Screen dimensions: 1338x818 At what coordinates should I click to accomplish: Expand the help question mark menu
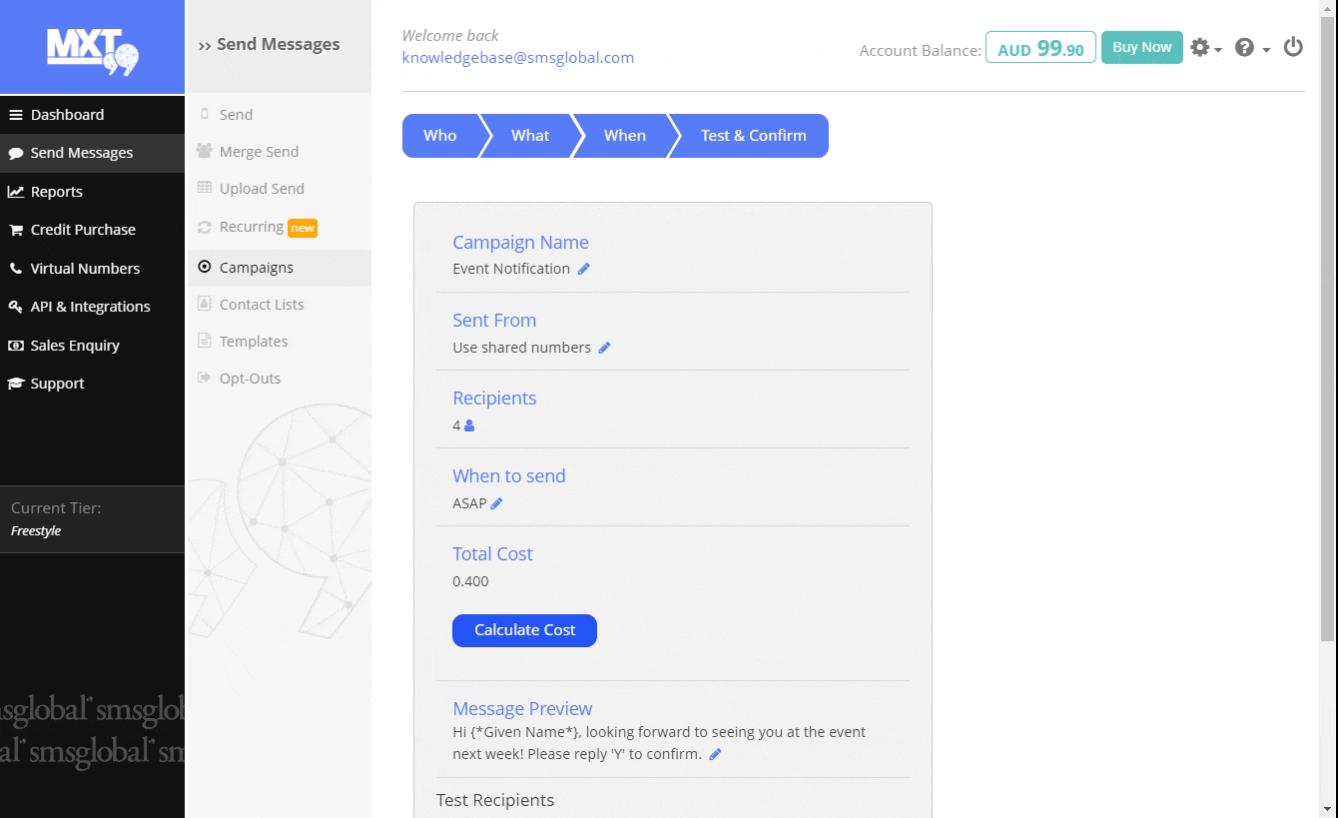[x=1251, y=48]
